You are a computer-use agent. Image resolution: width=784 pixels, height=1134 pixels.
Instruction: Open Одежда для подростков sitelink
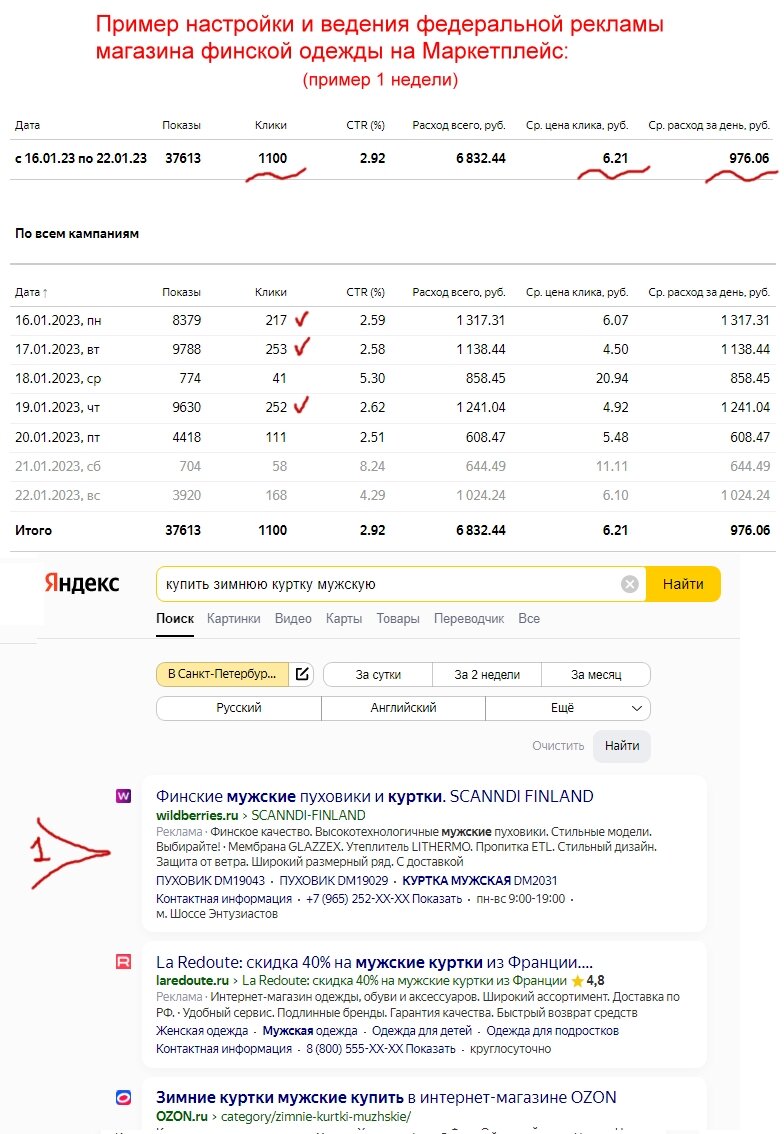[553, 1031]
